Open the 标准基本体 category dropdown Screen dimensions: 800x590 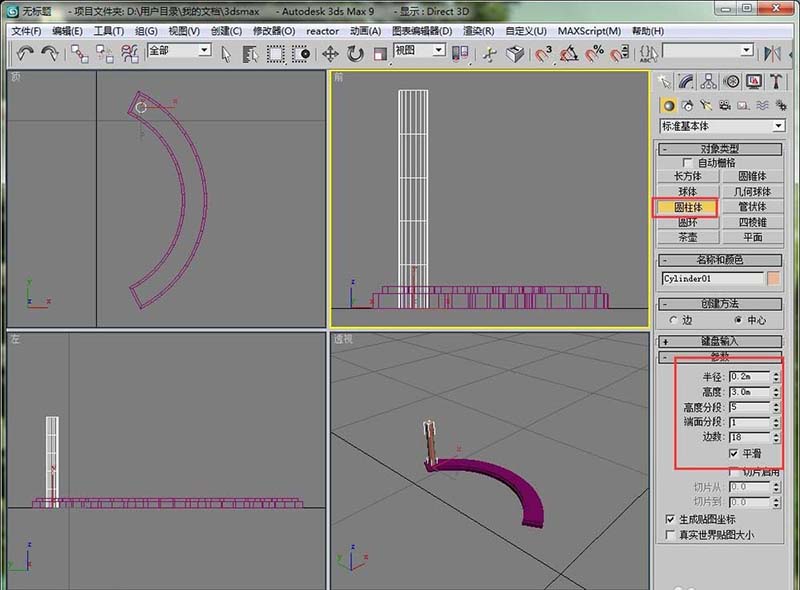pos(778,126)
